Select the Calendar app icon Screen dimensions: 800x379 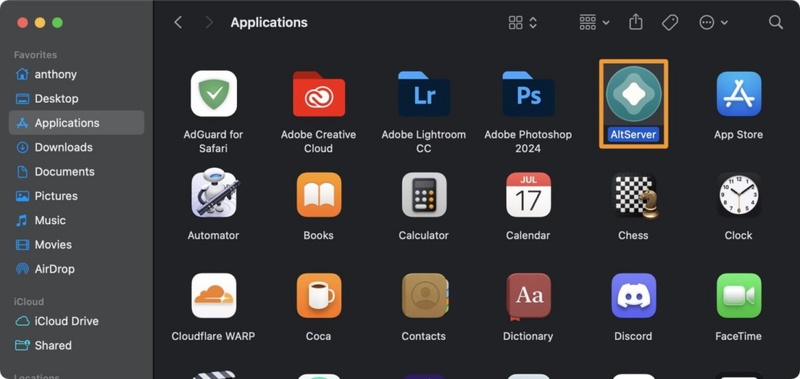coord(528,194)
